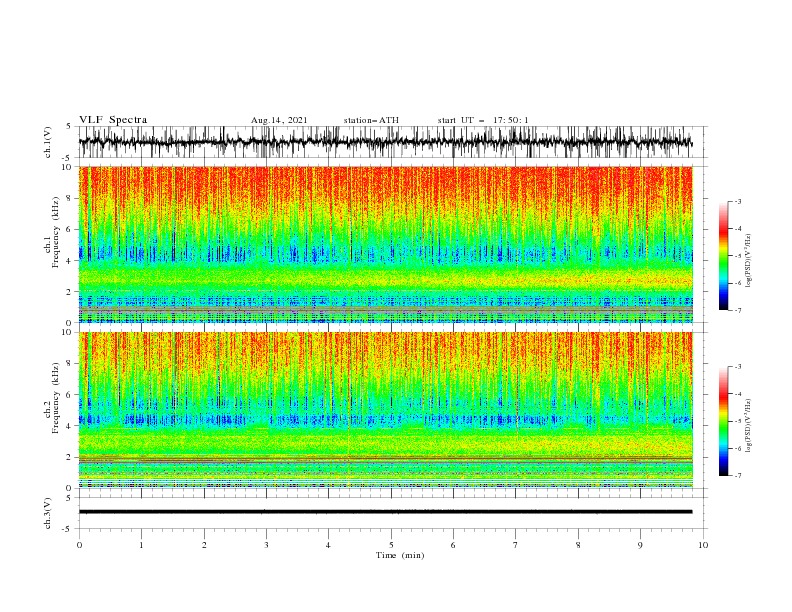Click the ch.2 PSD color bar
The image size is (792, 612).
pos(723,421)
